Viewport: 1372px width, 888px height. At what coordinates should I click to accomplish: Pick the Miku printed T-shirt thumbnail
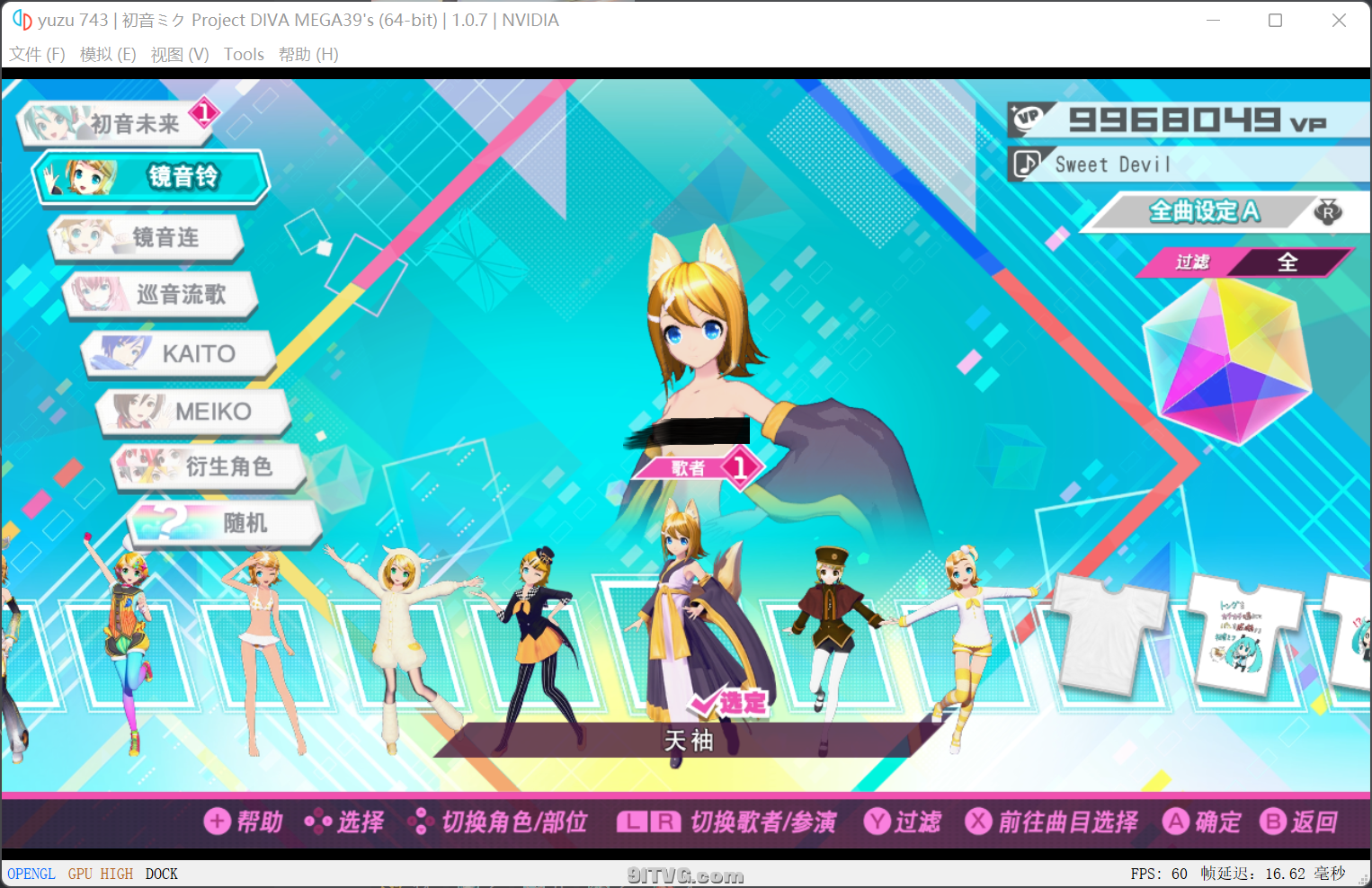pos(1243,635)
